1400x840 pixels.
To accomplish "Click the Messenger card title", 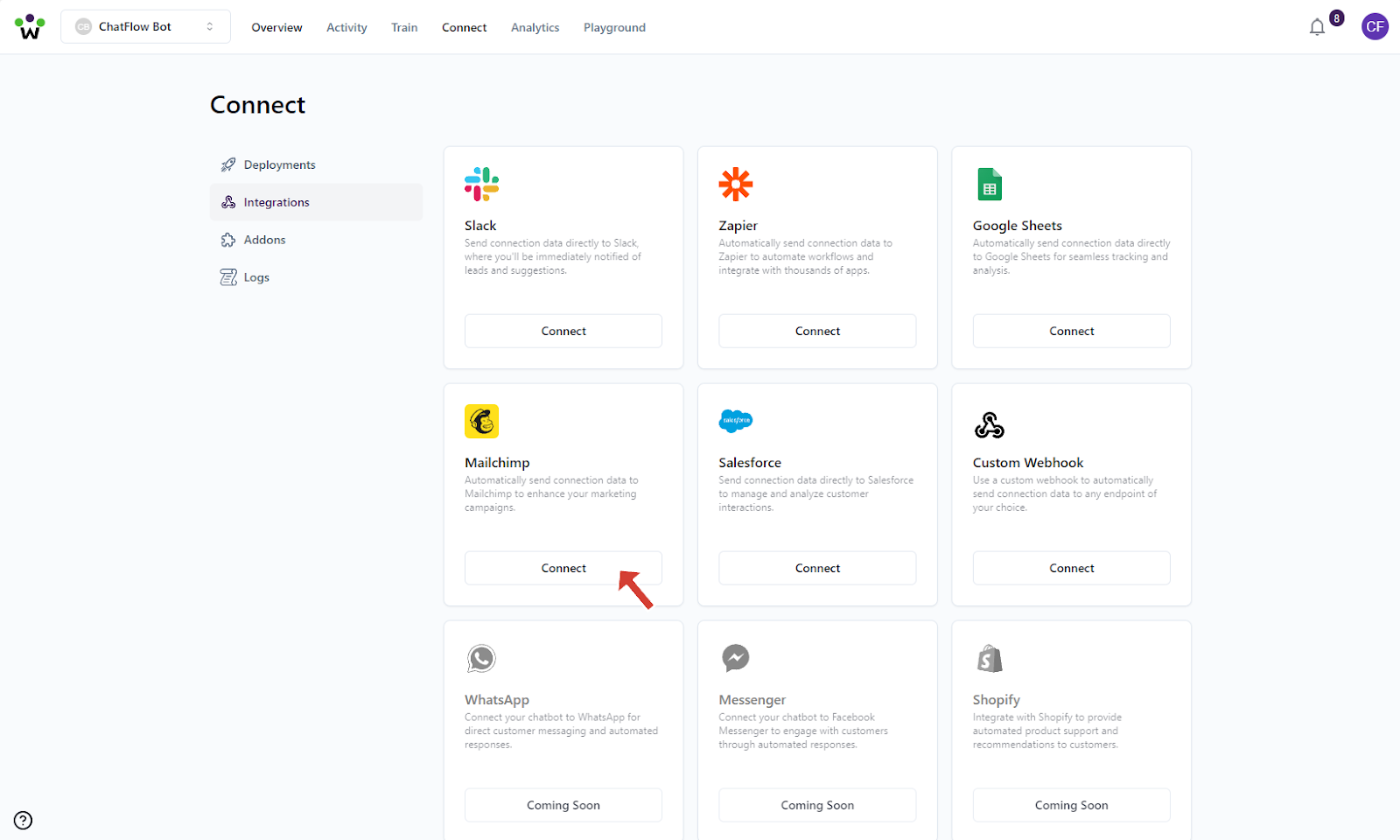I will (x=752, y=700).
